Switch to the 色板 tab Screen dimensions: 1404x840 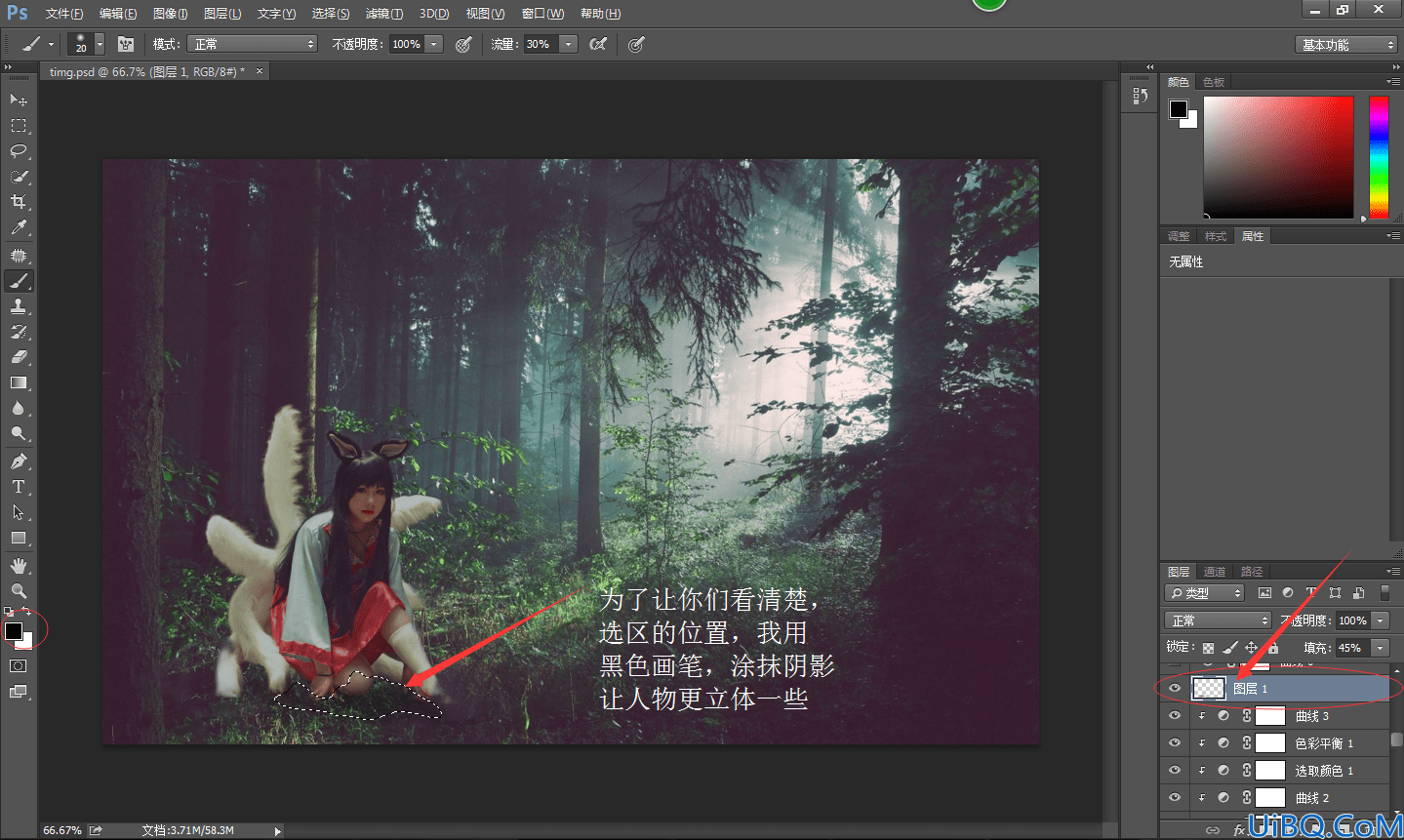(x=1214, y=82)
